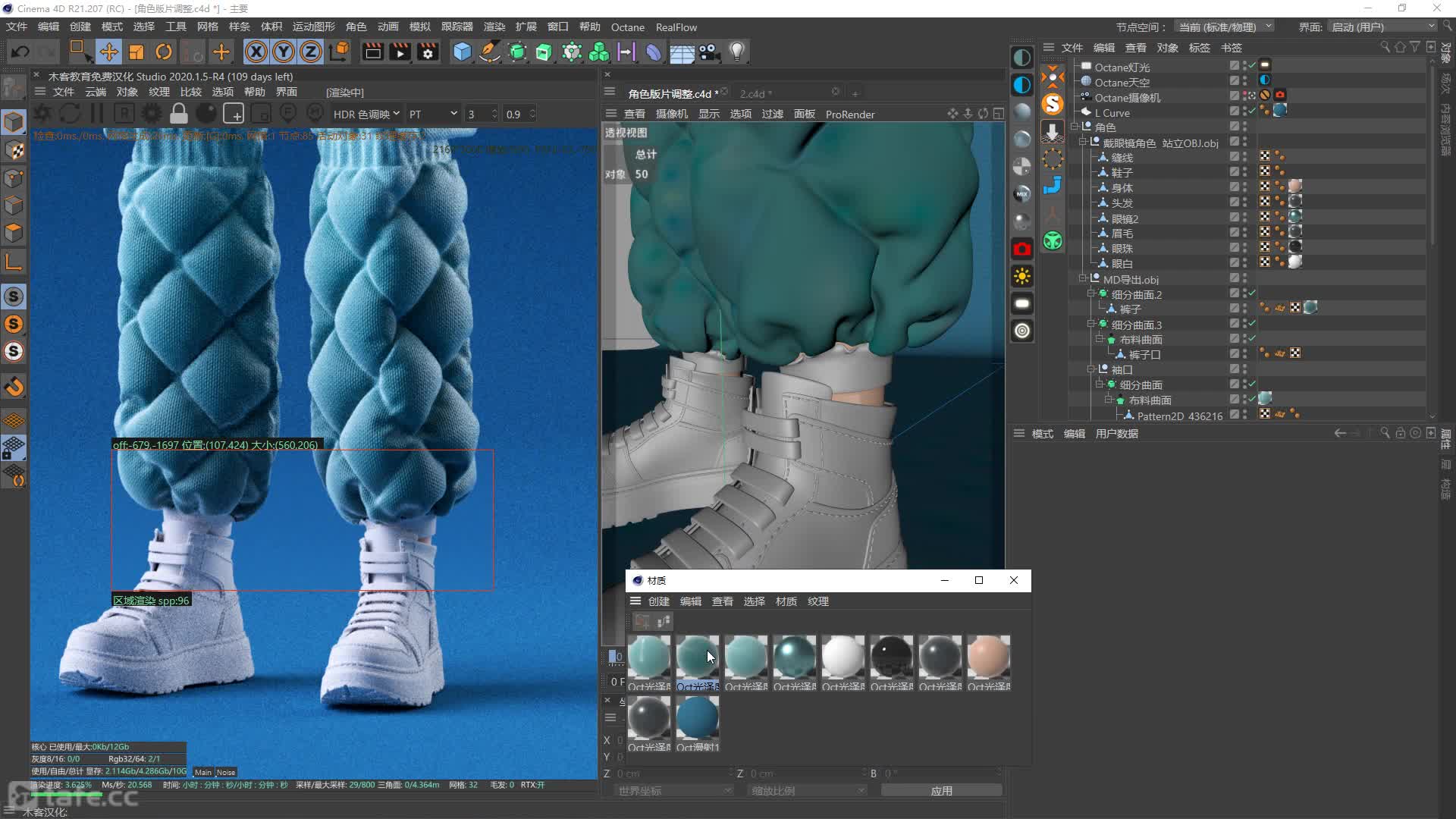Toggle Y axis lock
Viewport: 1456px width, 819px height.
tap(284, 52)
